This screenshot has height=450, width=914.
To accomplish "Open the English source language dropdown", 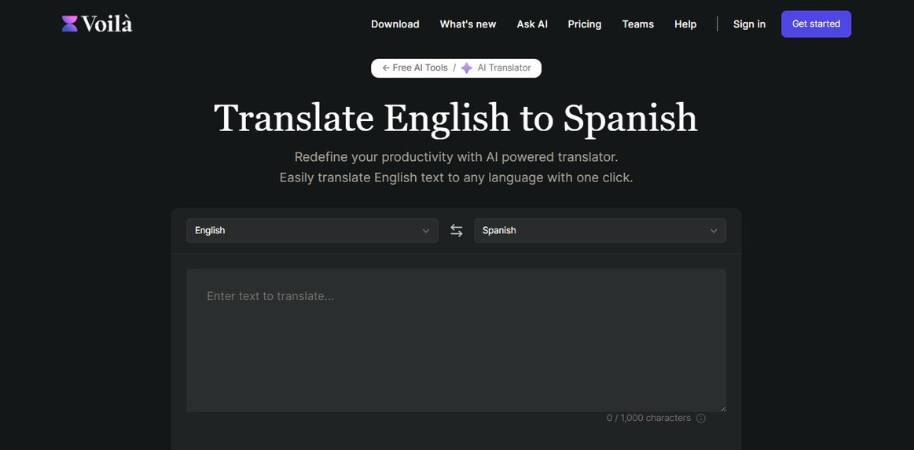I will pyautogui.click(x=311, y=231).
